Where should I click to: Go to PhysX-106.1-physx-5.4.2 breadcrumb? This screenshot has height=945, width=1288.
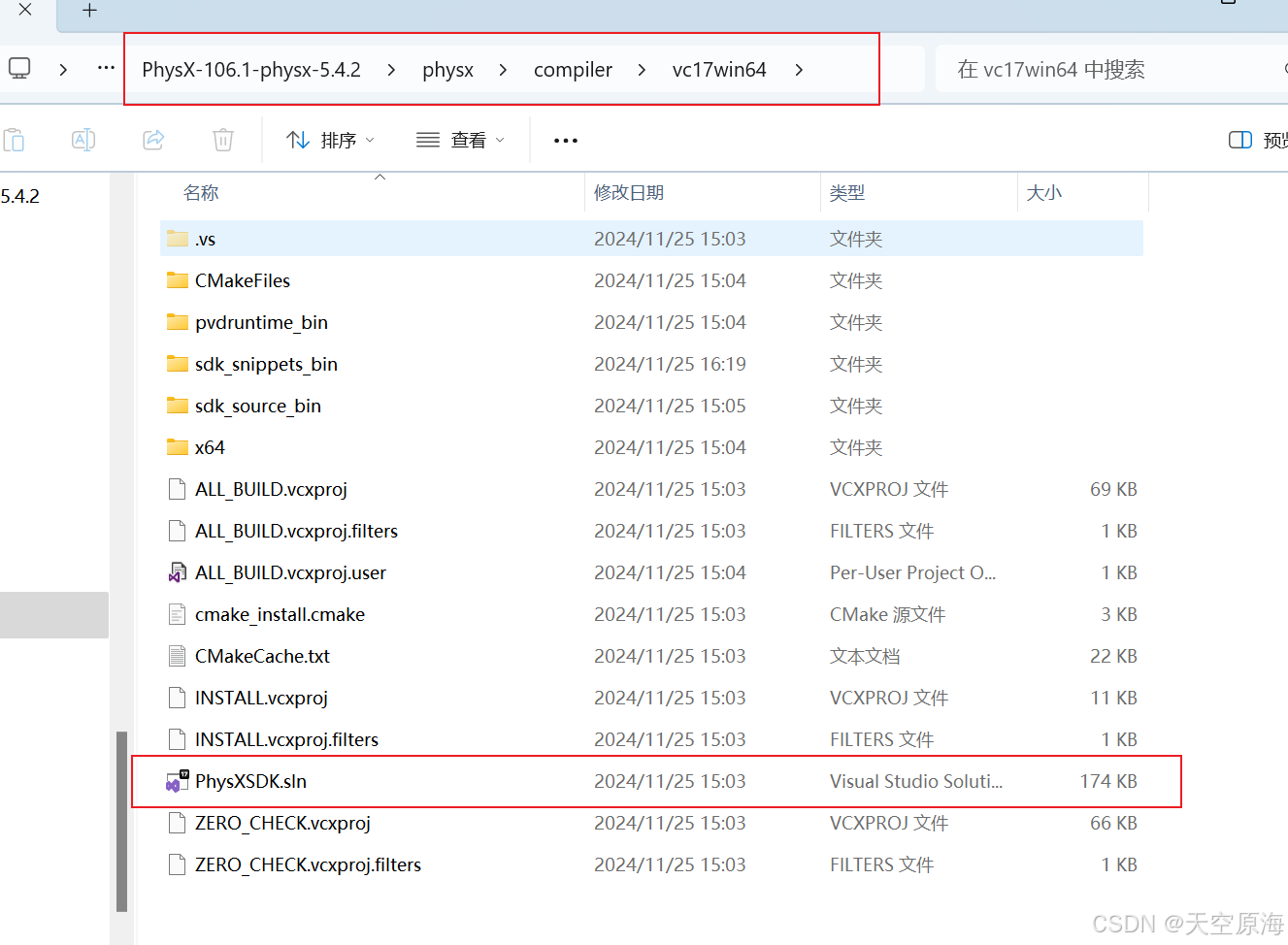coord(251,70)
